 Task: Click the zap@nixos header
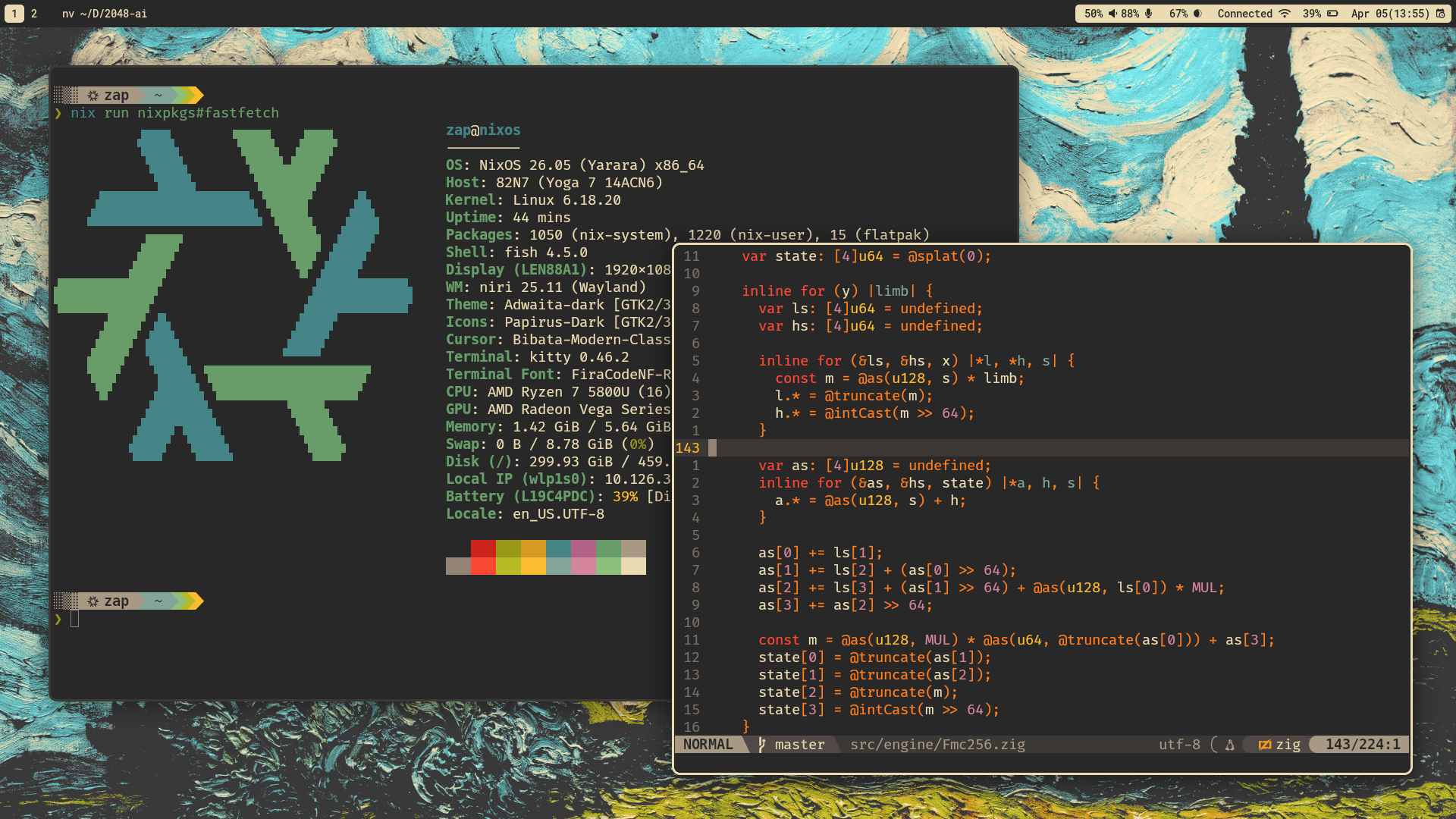click(483, 130)
